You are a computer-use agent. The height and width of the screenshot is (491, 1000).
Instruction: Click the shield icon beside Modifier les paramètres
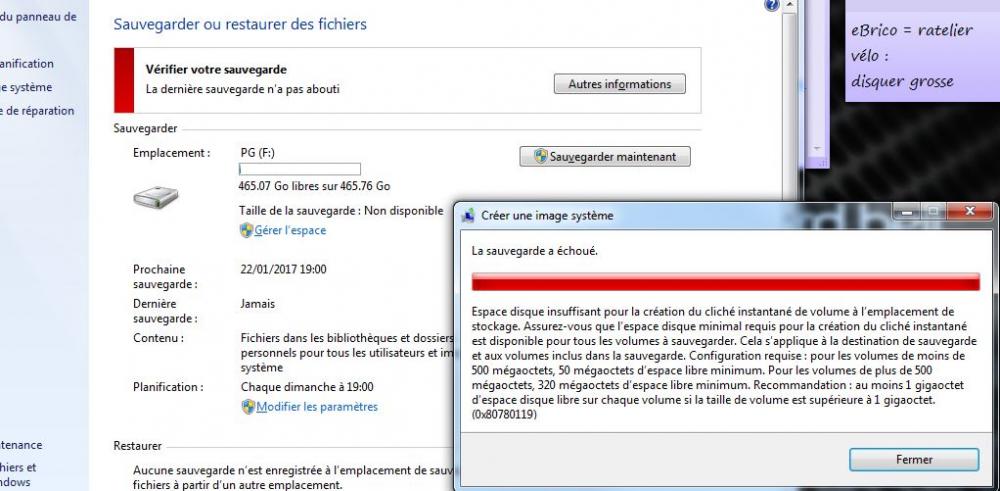[x=248, y=406]
